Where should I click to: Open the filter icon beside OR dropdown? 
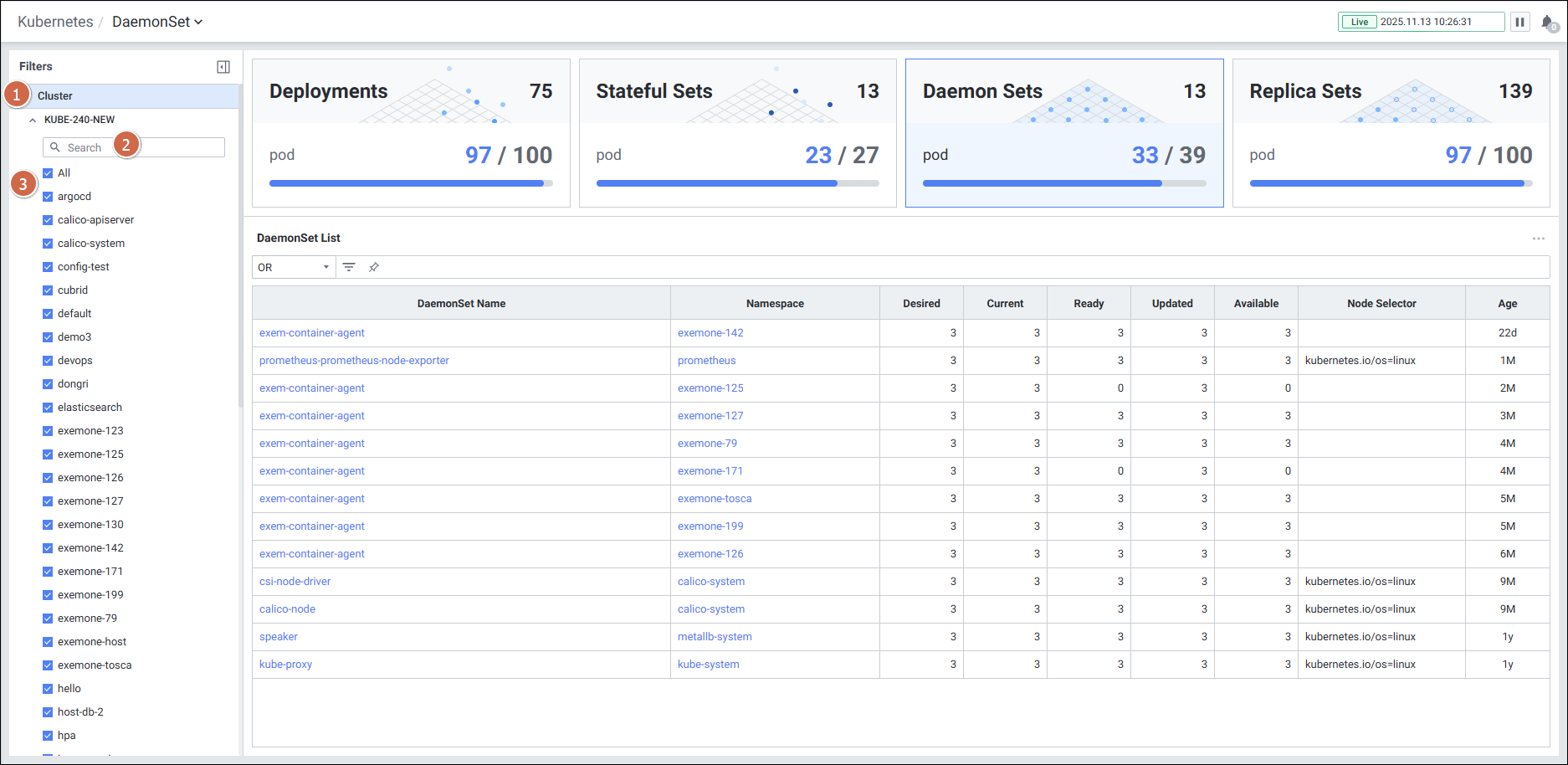click(349, 267)
